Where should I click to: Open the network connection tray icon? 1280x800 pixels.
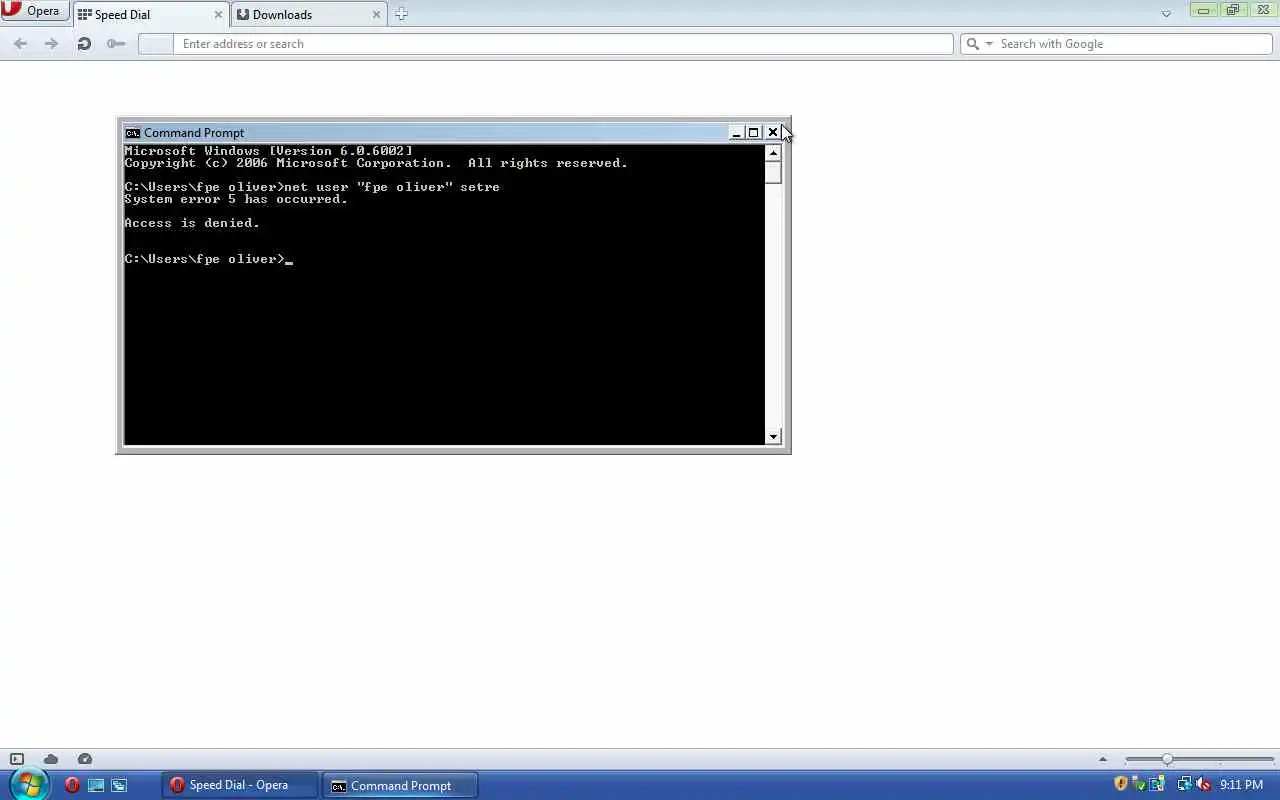coord(1185,785)
